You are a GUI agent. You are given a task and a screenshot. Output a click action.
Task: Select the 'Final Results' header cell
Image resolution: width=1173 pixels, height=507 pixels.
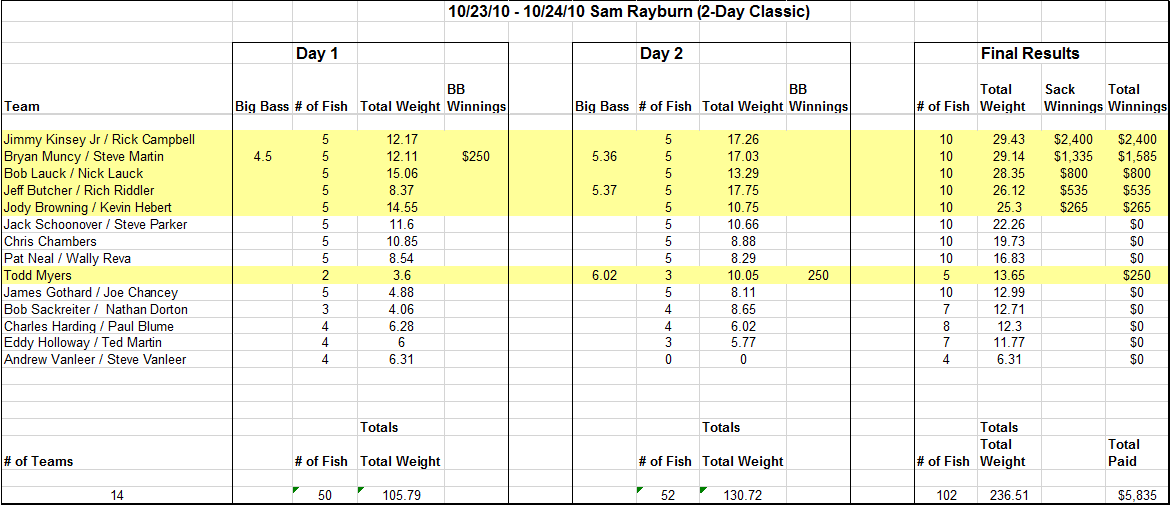click(x=1030, y=54)
